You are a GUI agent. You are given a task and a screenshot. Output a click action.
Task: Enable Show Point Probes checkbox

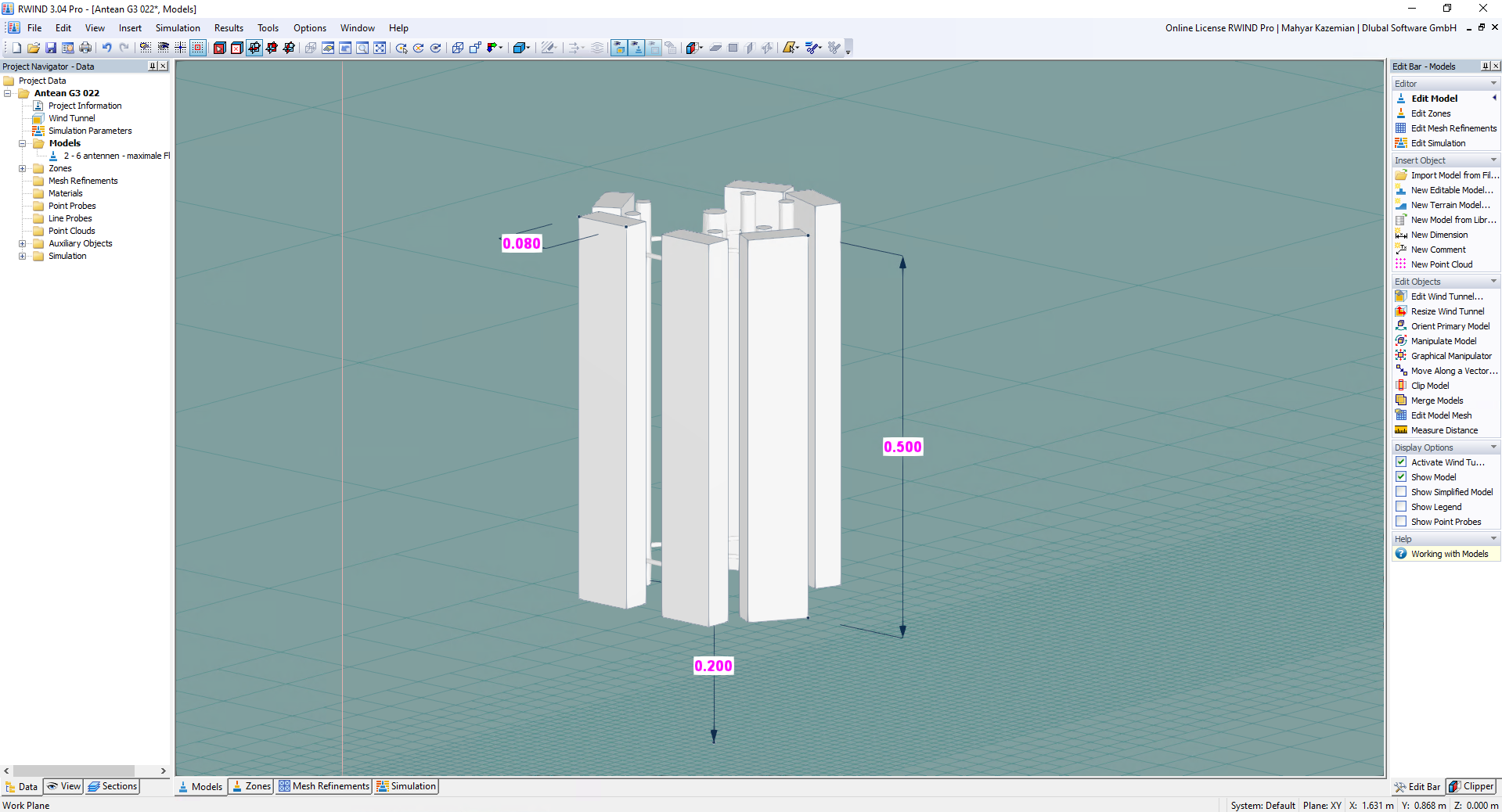click(1401, 522)
